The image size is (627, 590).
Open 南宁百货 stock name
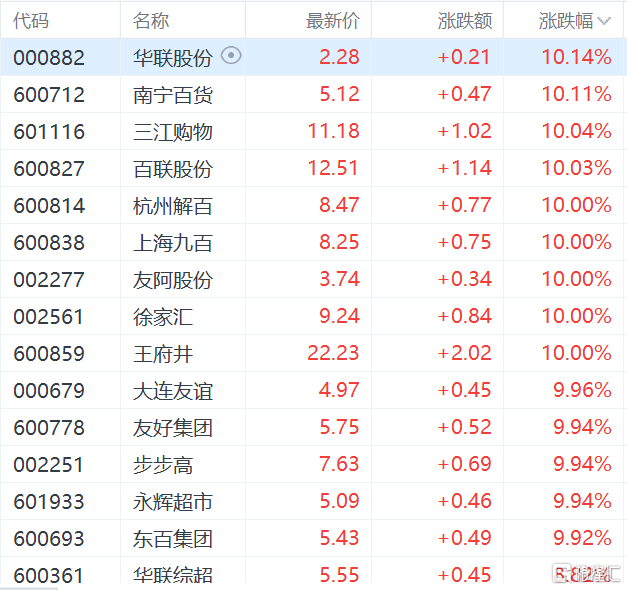[x=172, y=95]
